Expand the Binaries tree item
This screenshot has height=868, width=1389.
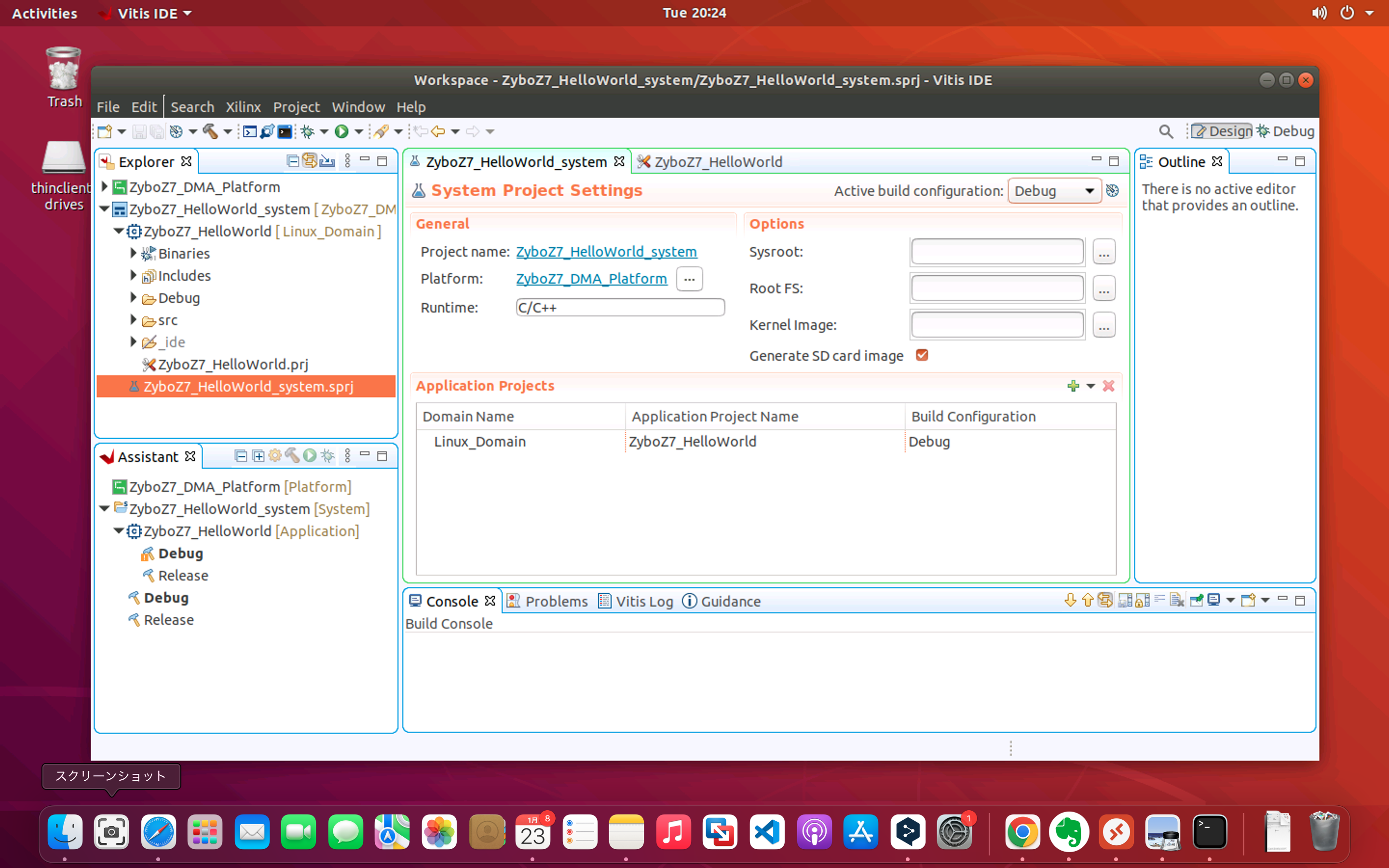(133, 253)
